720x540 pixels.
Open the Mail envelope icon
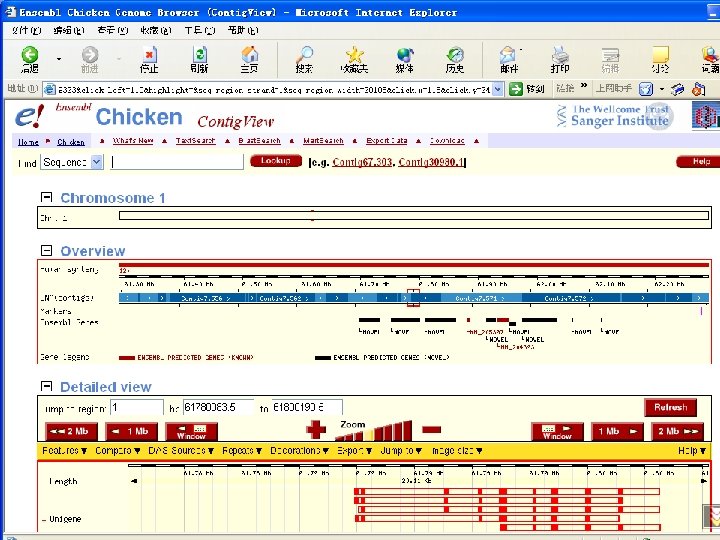508,55
